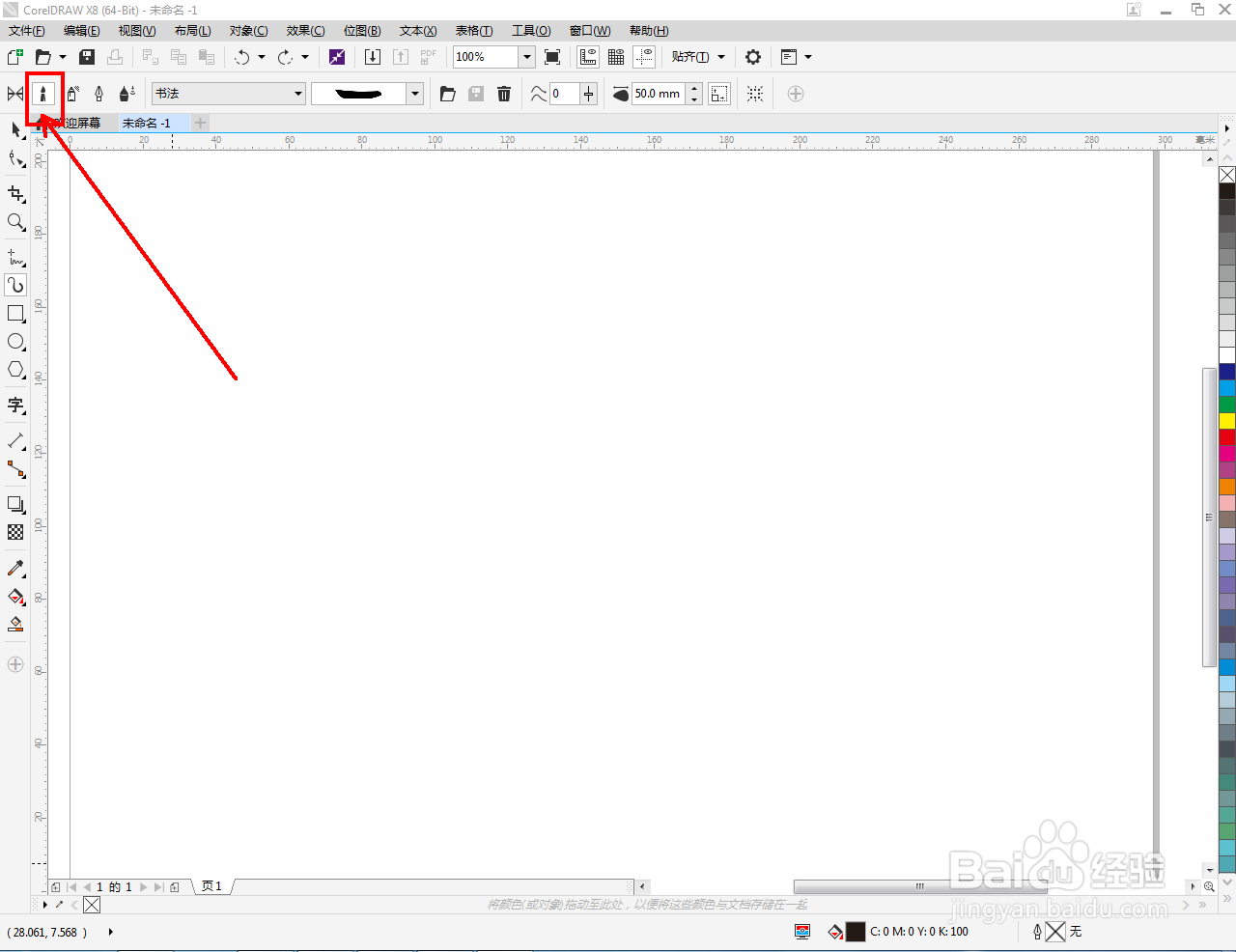Expand the 贴齐 snap-to dropdown
Image resolution: width=1236 pixels, height=952 pixels.
click(721, 57)
